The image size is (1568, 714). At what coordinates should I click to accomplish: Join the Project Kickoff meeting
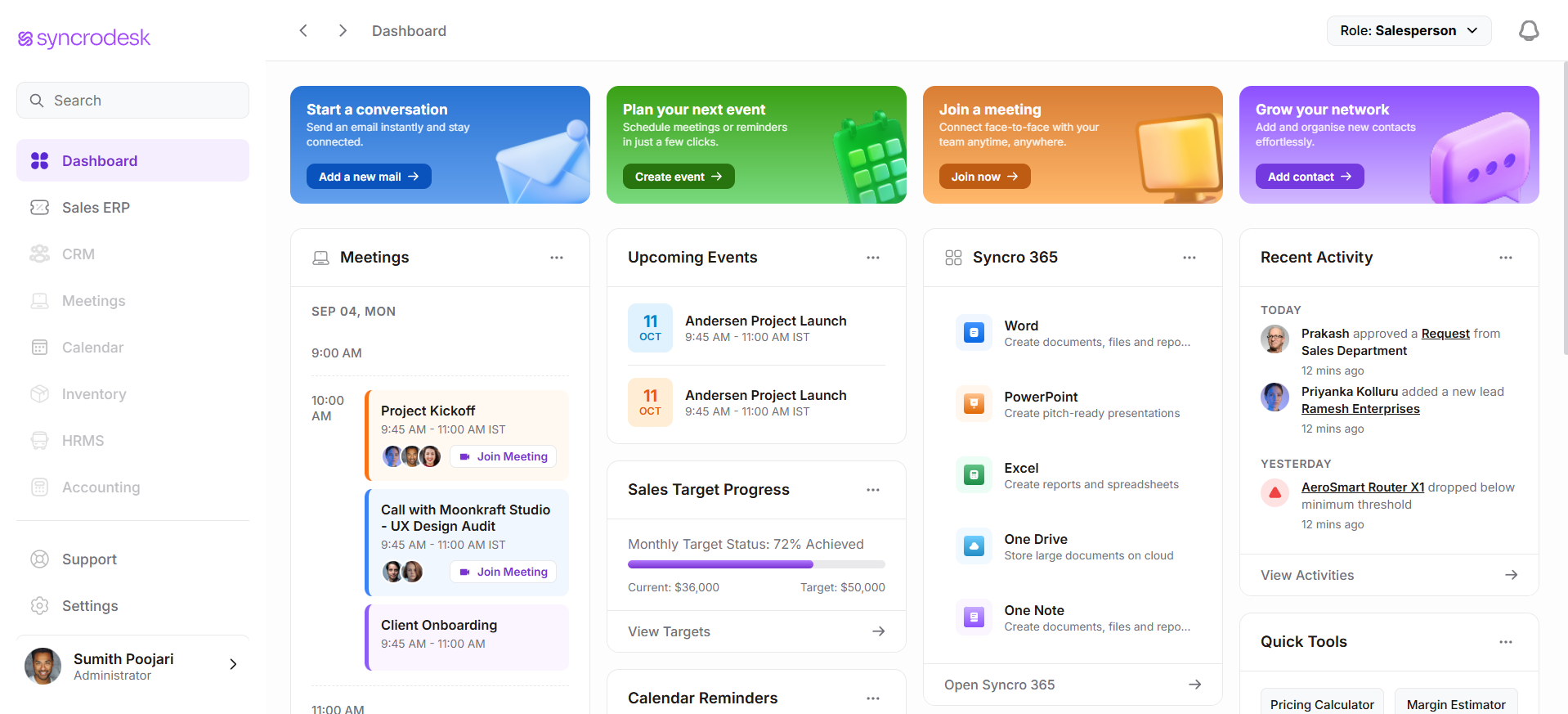point(503,456)
